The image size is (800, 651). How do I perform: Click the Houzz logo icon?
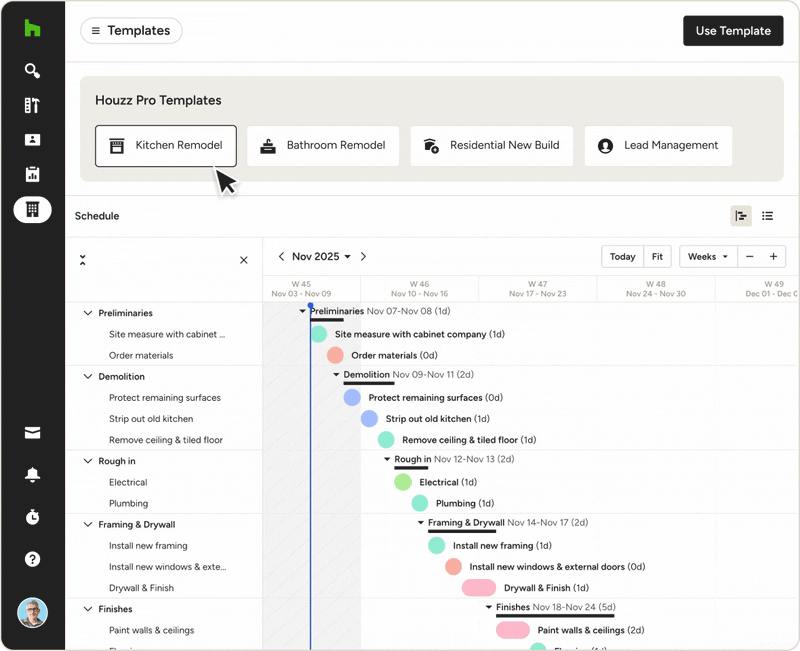pyautogui.click(x=32, y=29)
